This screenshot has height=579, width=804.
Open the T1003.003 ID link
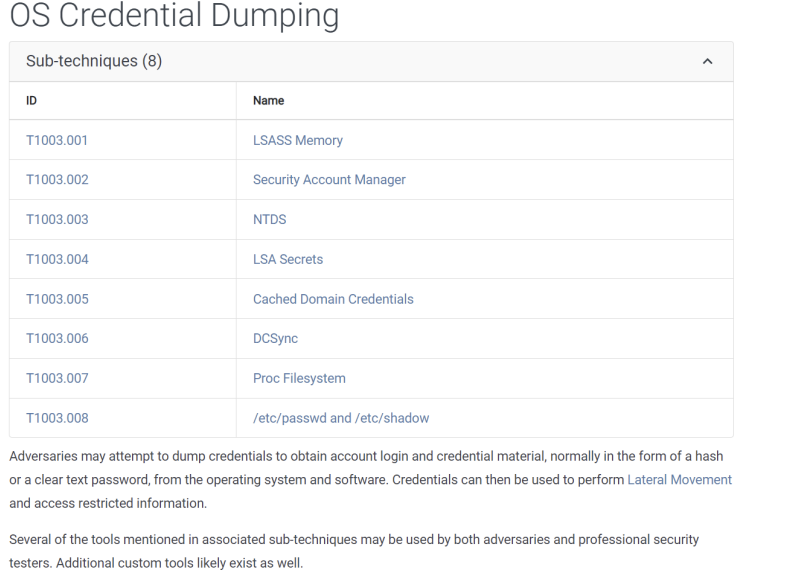pyautogui.click(x=57, y=219)
